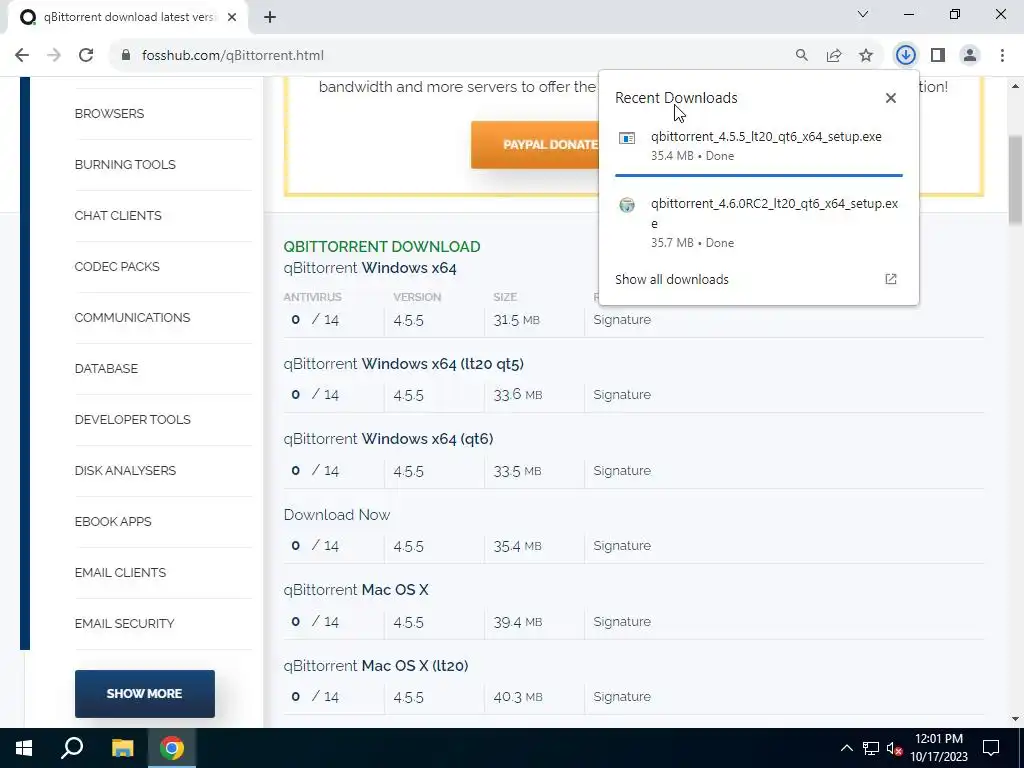
Task: Download qBittorrent Windows x64 (lt20 qt5)
Action: [404, 364]
